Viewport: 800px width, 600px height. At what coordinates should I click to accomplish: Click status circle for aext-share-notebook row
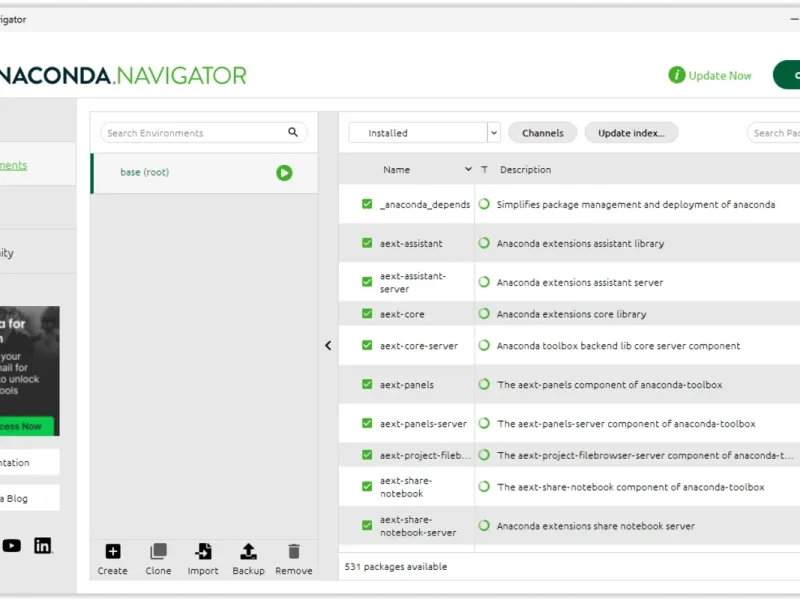coord(484,487)
